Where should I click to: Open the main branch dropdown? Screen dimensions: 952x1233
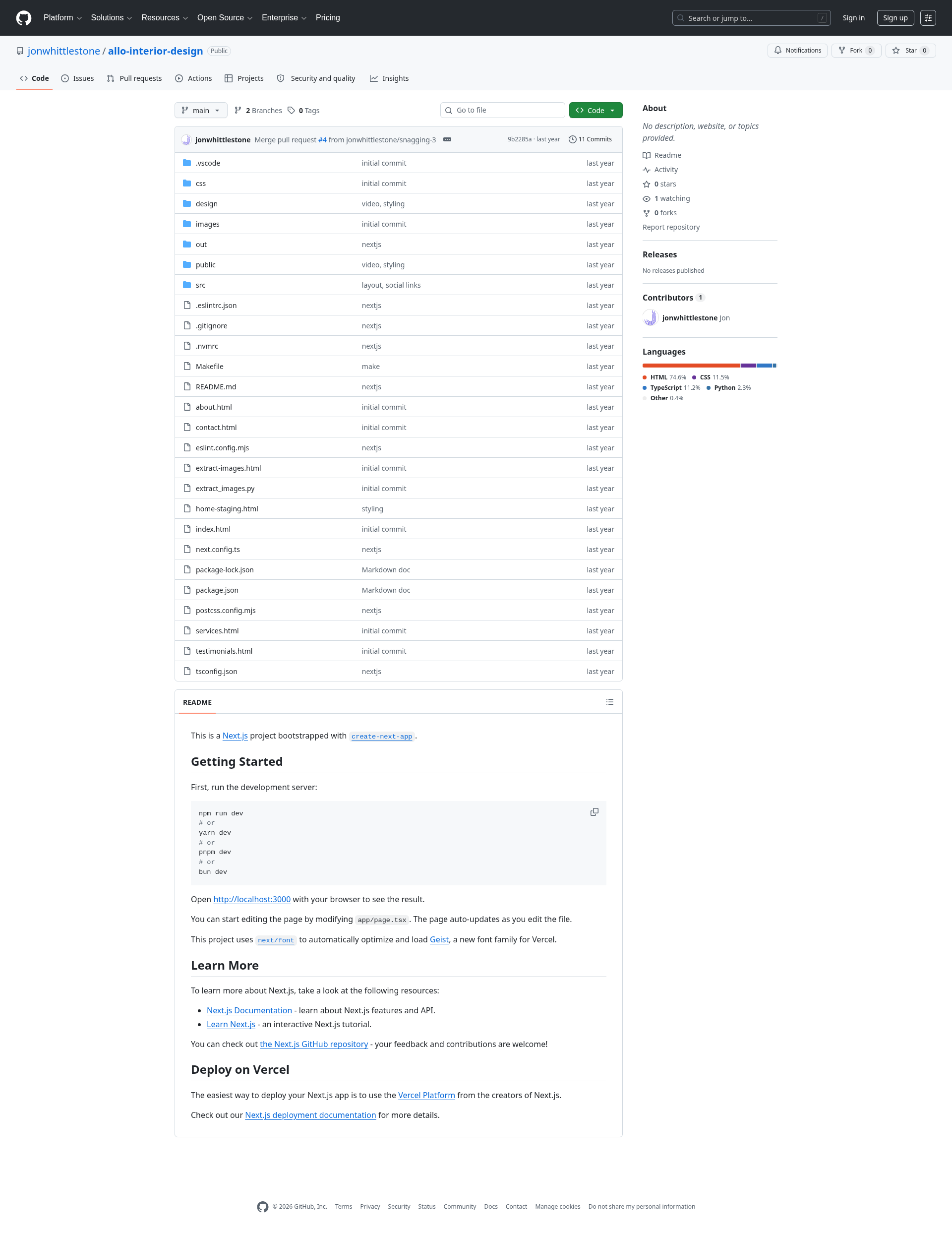[201, 110]
